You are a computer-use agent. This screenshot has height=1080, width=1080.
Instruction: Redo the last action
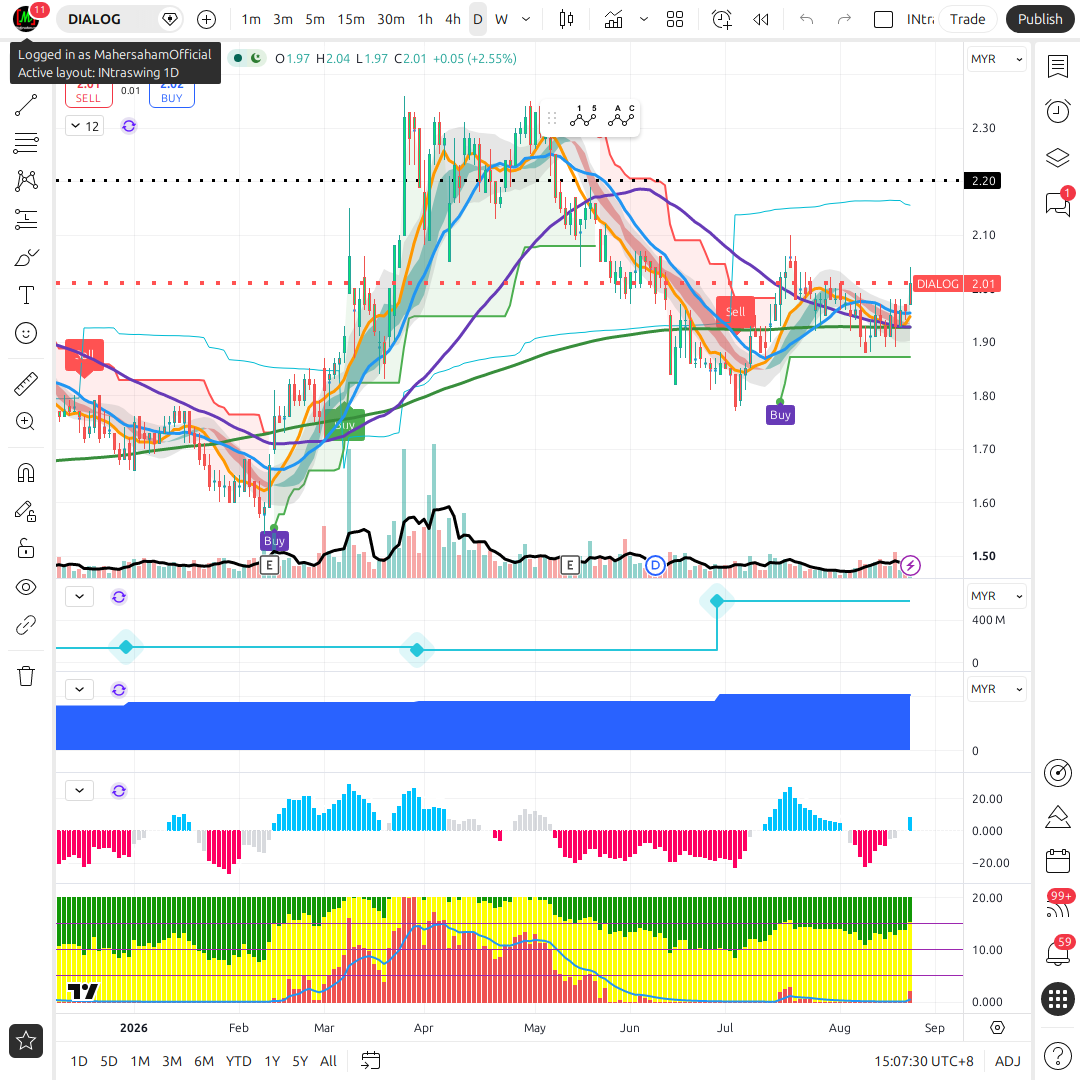pyautogui.click(x=844, y=19)
